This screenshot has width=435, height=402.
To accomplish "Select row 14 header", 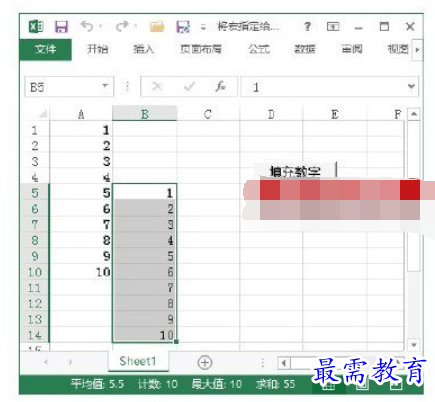I will pos(35,335).
